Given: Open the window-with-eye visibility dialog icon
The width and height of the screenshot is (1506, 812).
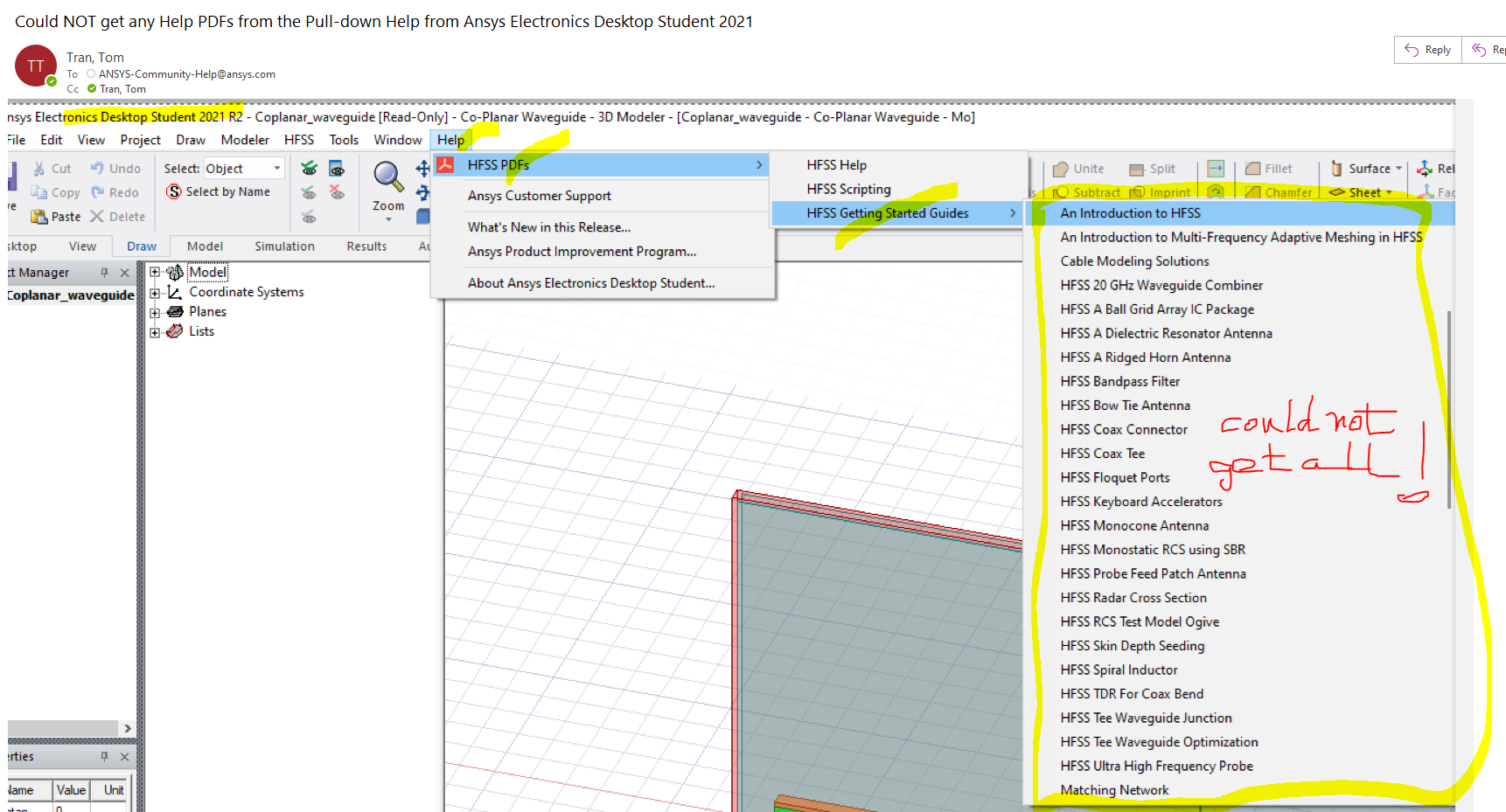Looking at the screenshot, I should 337,169.
